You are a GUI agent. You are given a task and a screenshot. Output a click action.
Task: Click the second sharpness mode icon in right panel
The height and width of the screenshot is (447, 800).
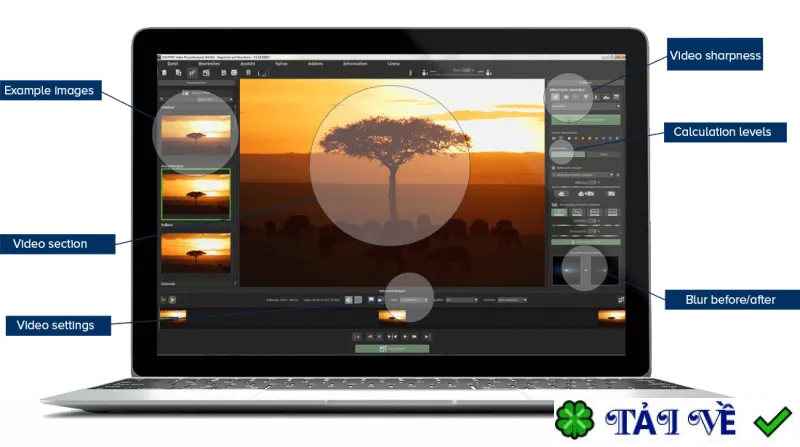(x=566, y=97)
